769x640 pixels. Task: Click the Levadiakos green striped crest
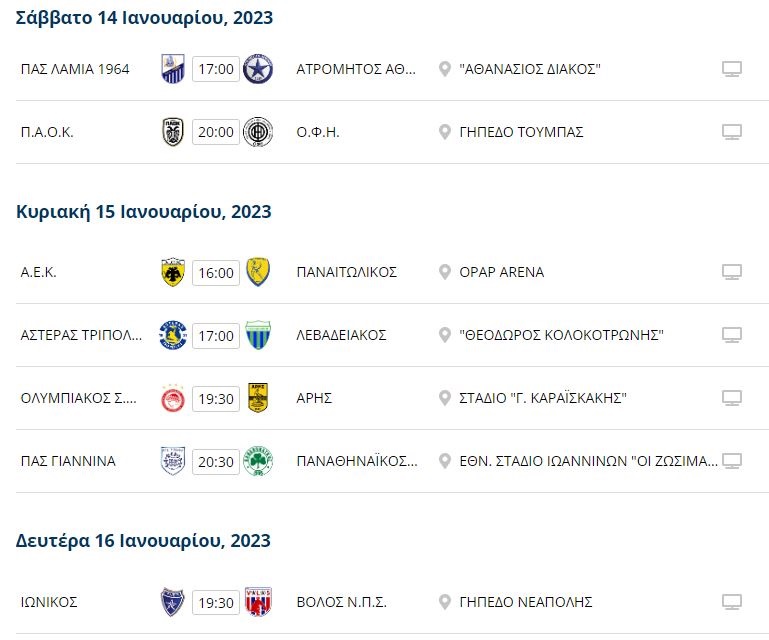pyautogui.click(x=258, y=335)
